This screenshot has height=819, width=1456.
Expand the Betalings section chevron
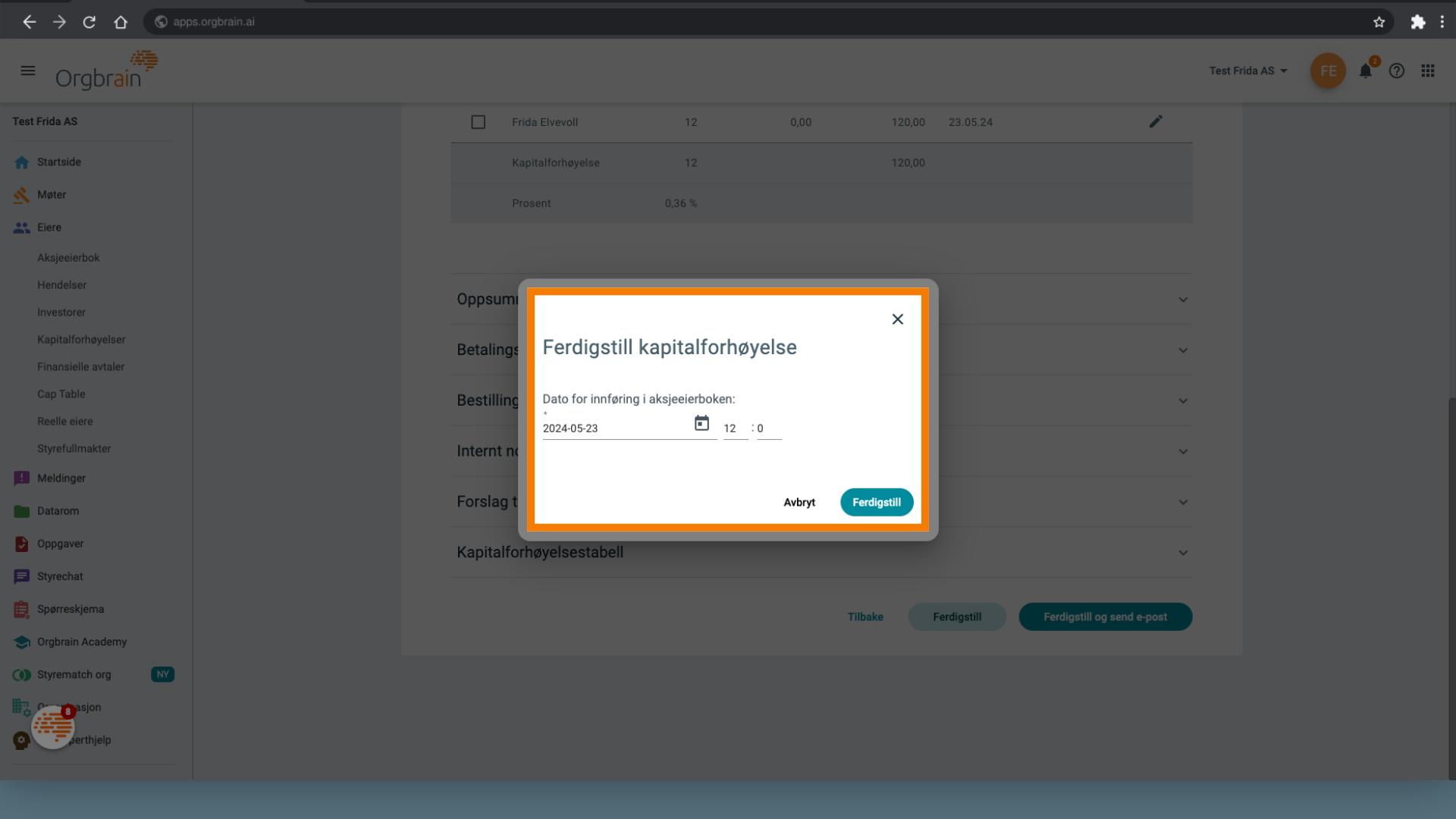(1183, 350)
